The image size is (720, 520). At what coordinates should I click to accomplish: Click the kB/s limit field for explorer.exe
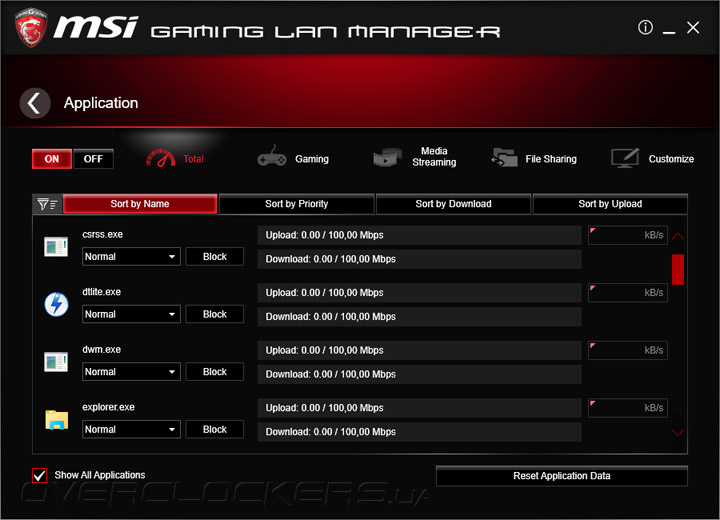[628, 408]
